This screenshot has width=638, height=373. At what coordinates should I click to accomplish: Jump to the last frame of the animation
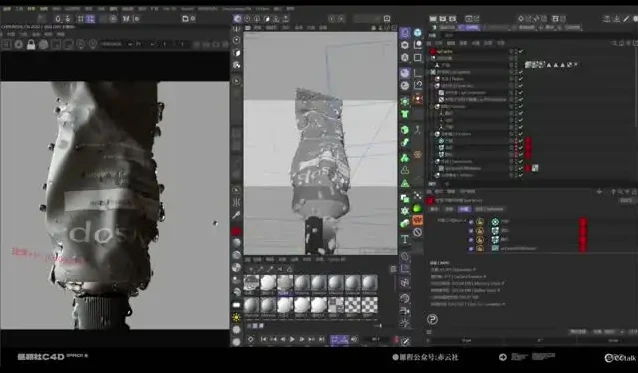pos(321,339)
